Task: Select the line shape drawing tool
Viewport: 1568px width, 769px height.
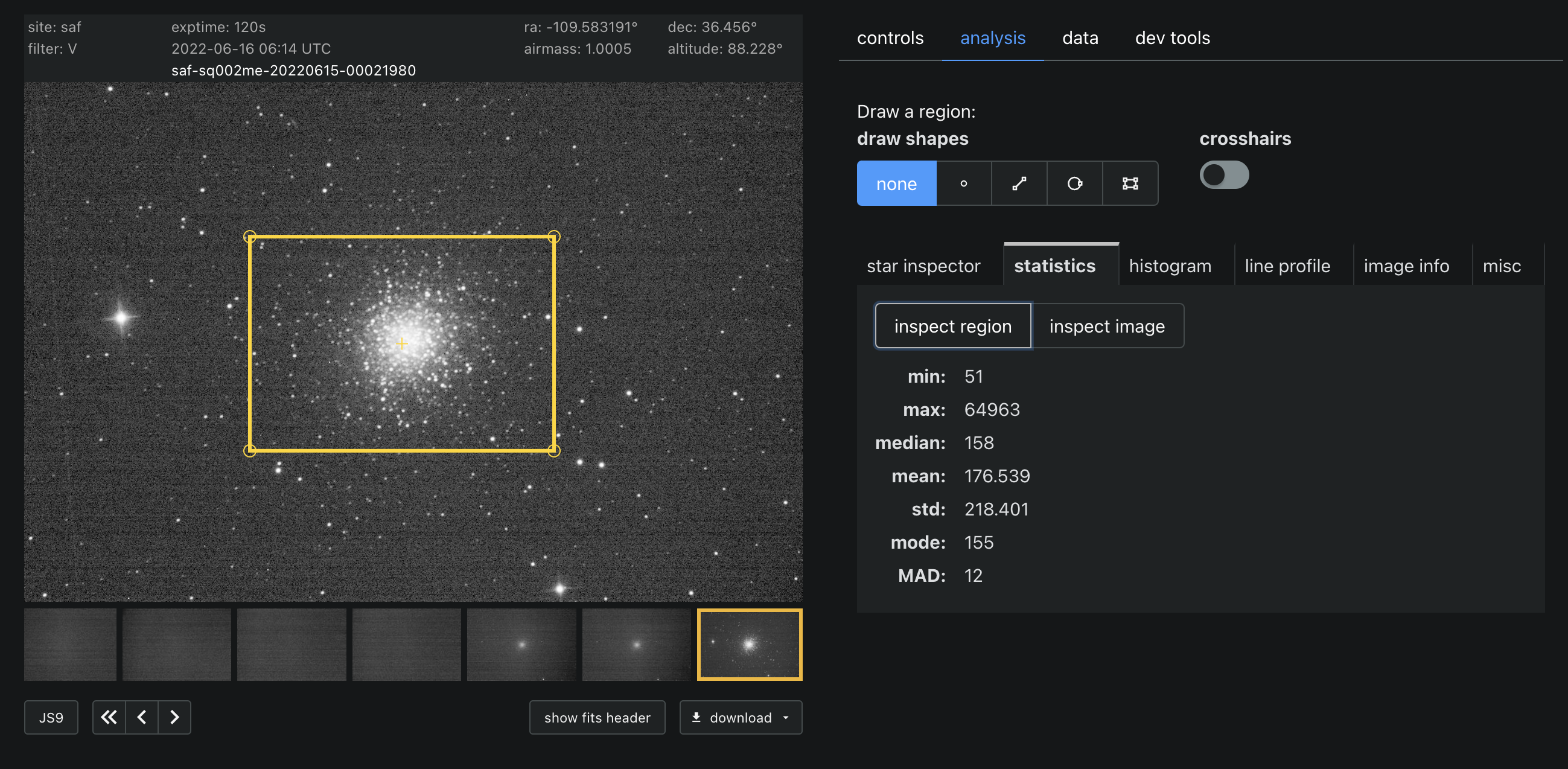Action: pyautogui.click(x=1019, y=183)
